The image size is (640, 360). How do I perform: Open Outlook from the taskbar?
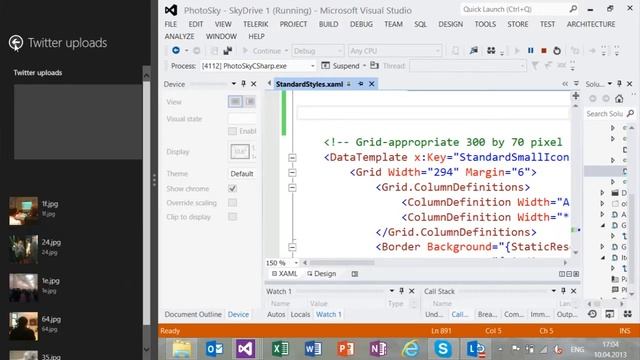pyautogui.click(x=214, y=349)
